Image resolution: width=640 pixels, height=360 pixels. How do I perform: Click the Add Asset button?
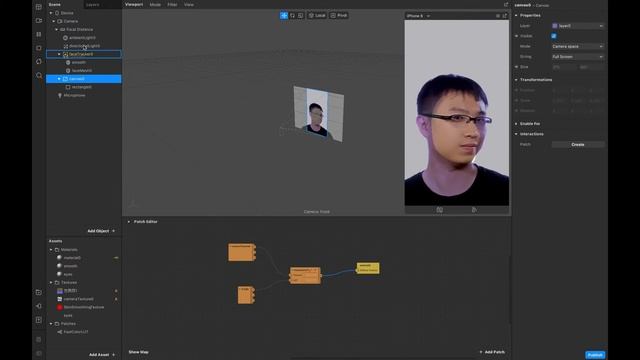tap(102, 355)
